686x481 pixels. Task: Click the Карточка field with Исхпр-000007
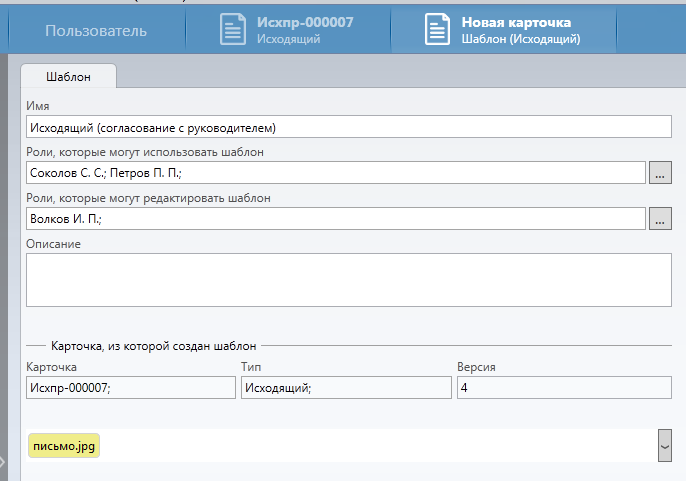[x=128, y=388]
